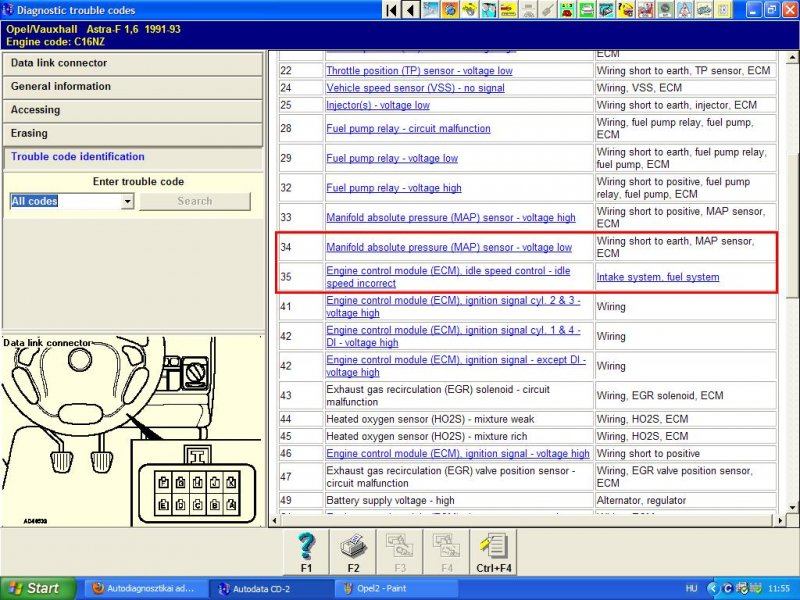
Task: Click the vertical scrollbar up arrow
Action: tap(792, 57)
